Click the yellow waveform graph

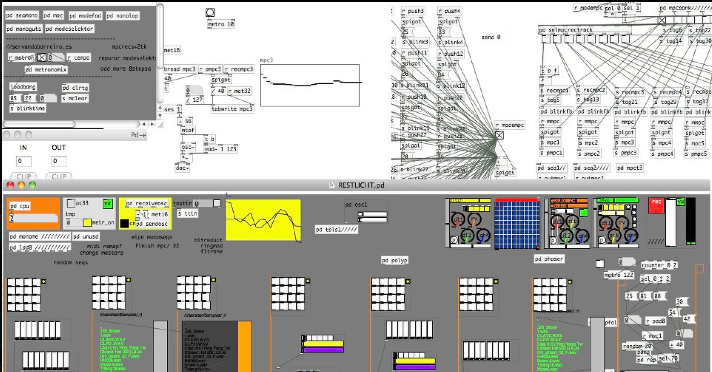[x=263, y=220]
